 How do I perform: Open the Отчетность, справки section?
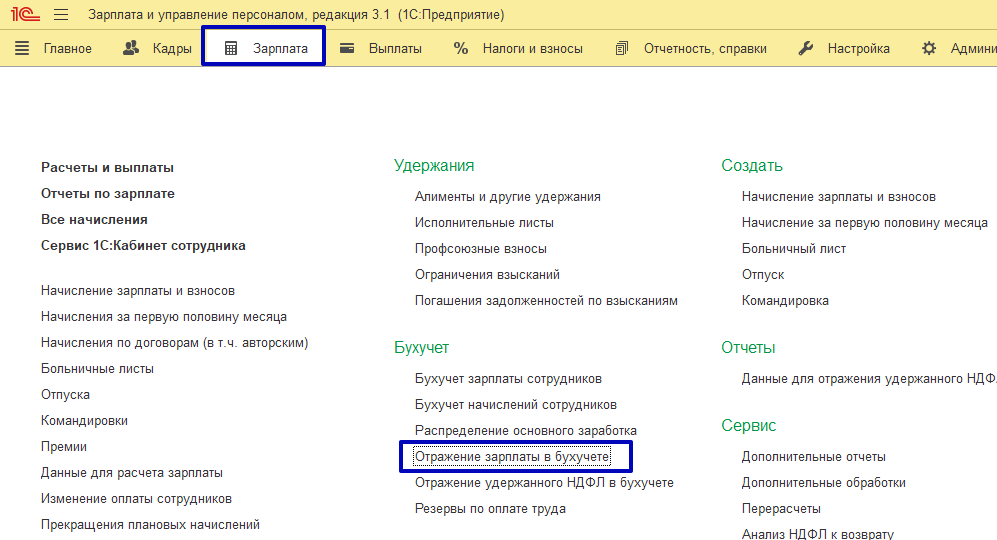[x=705, y=49]
